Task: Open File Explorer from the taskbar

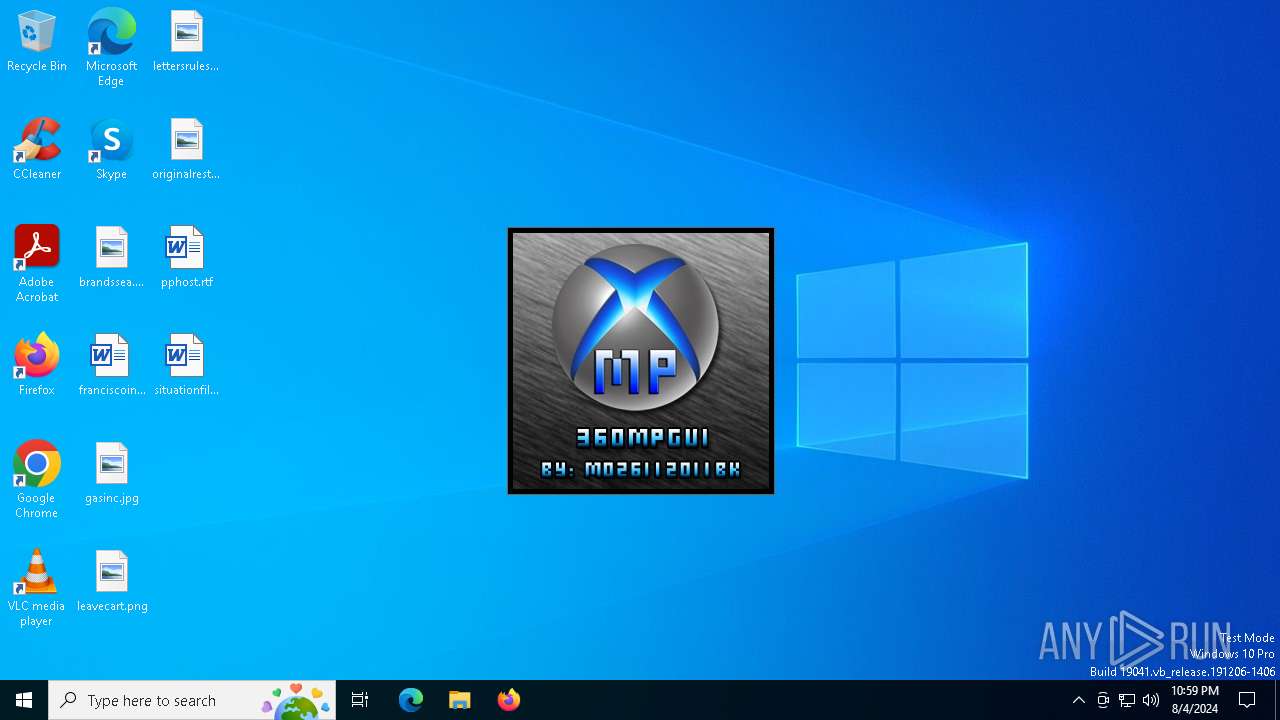Action: 460,700
